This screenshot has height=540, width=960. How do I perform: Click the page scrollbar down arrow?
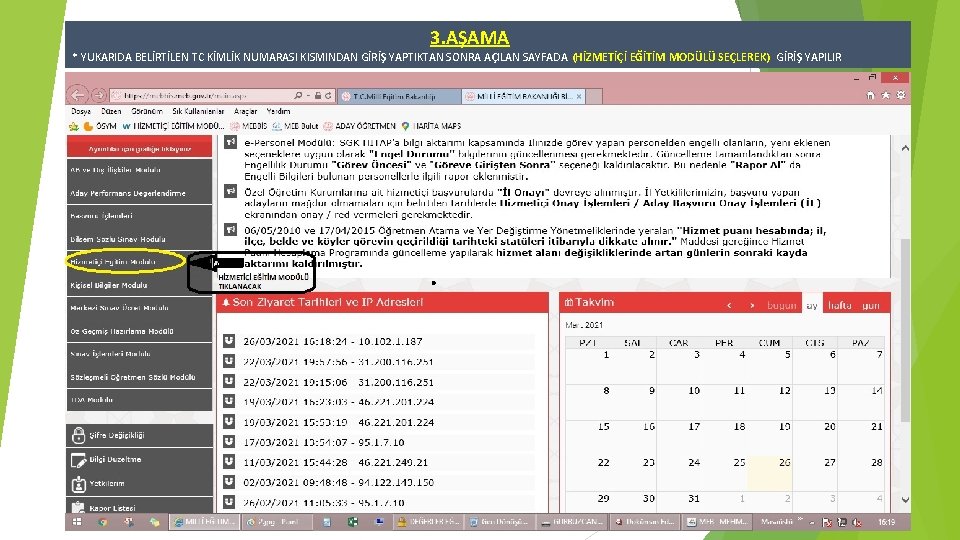click(905, 500)
